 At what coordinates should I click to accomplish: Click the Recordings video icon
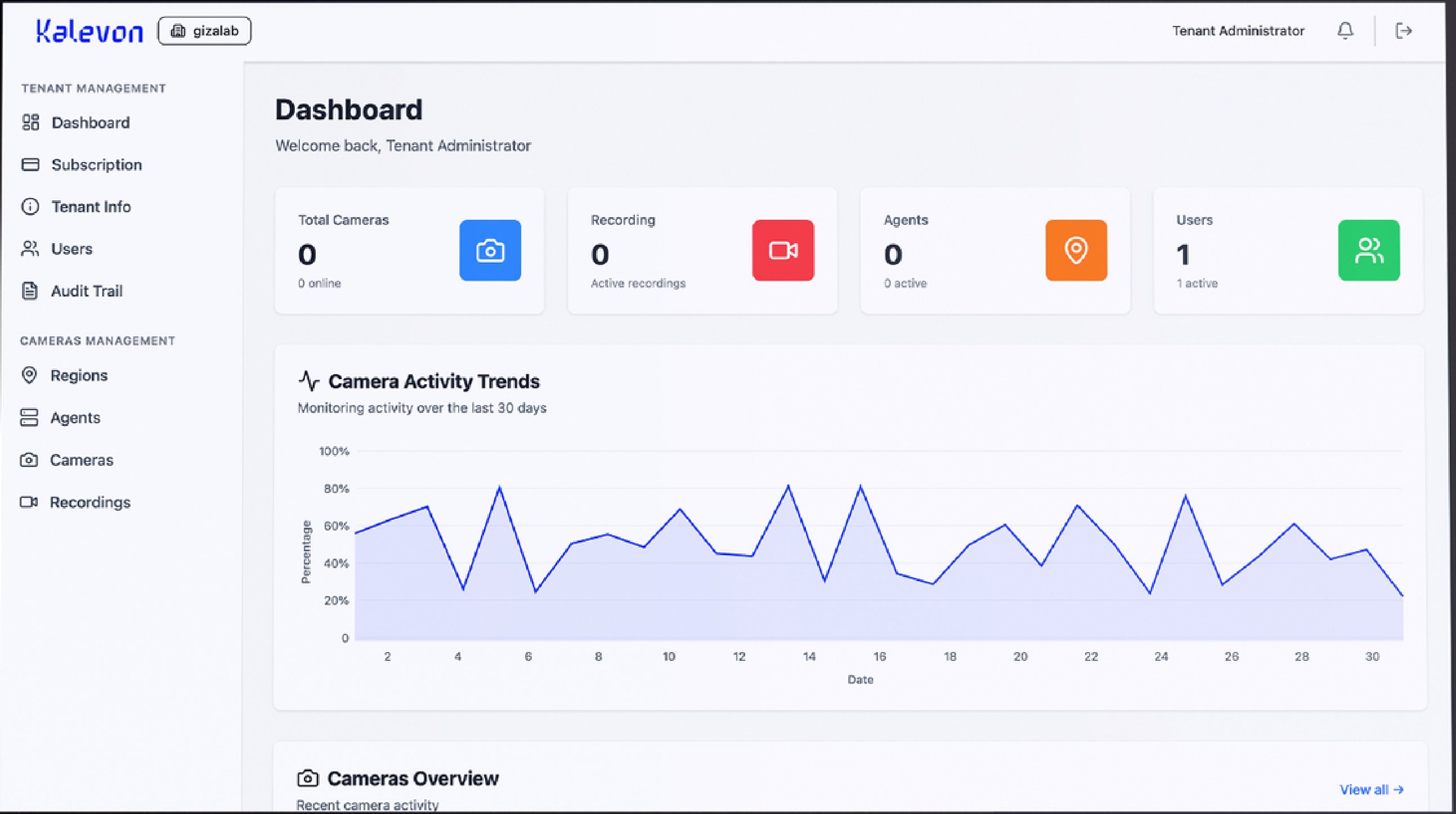coord(29,502)
